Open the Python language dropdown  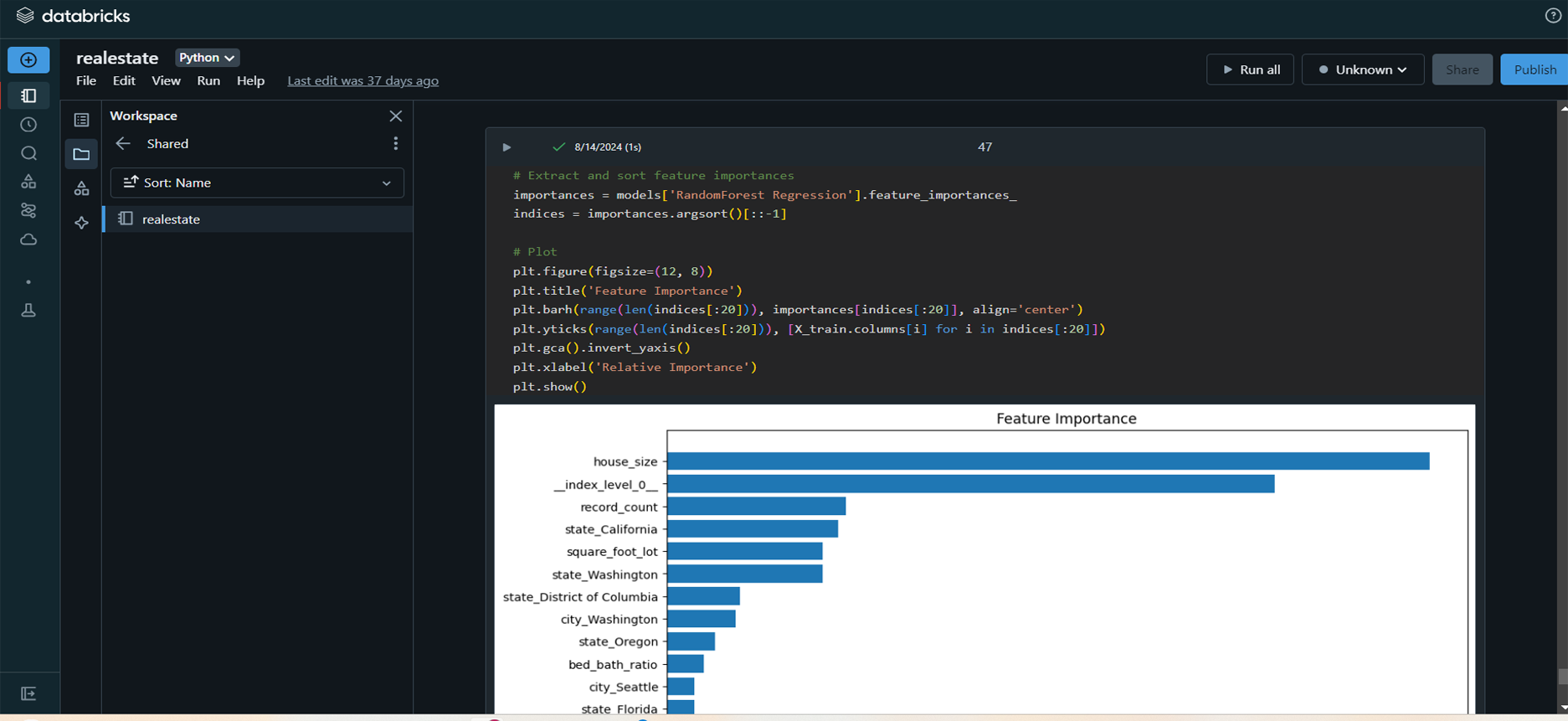tap(207, 58)
